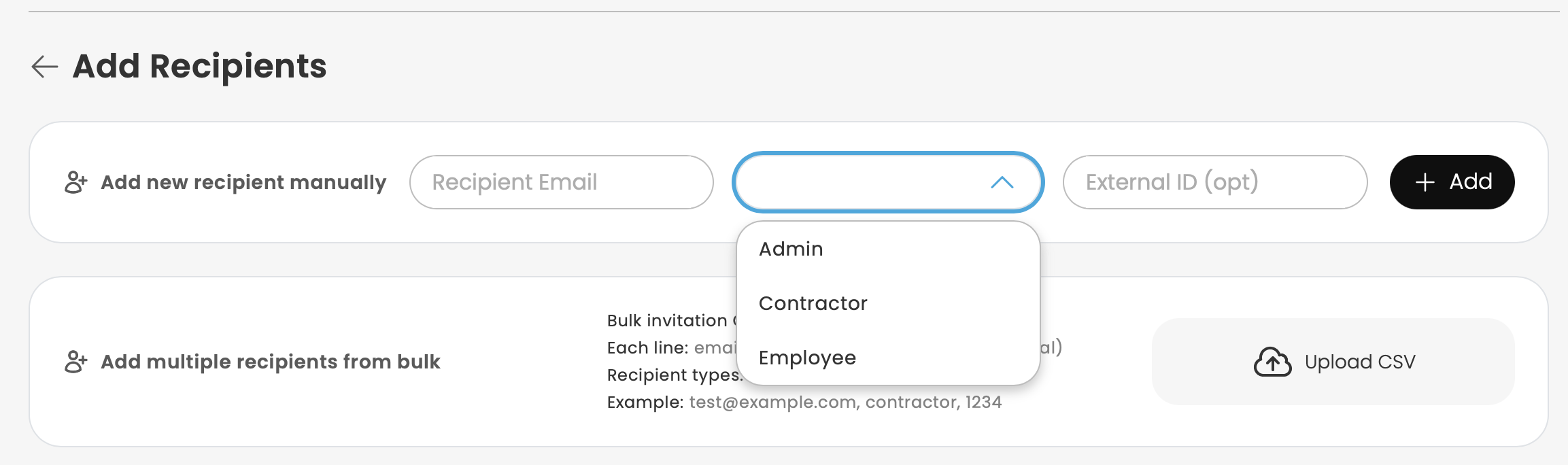Click the Add Recipients page heading
1568x465 pixels.
(x=199, y=67)
